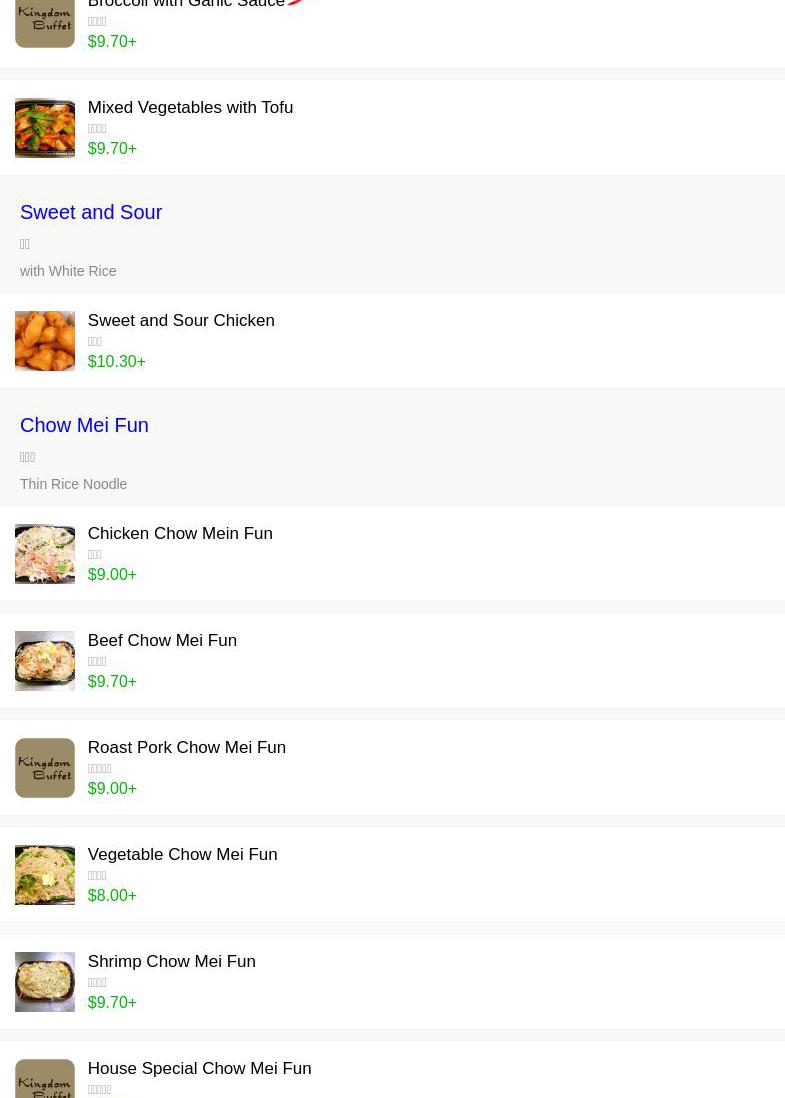Click the House Special Chow Mei Fun logo icon
785x1098 pixels.
(x=45, y=1080)
